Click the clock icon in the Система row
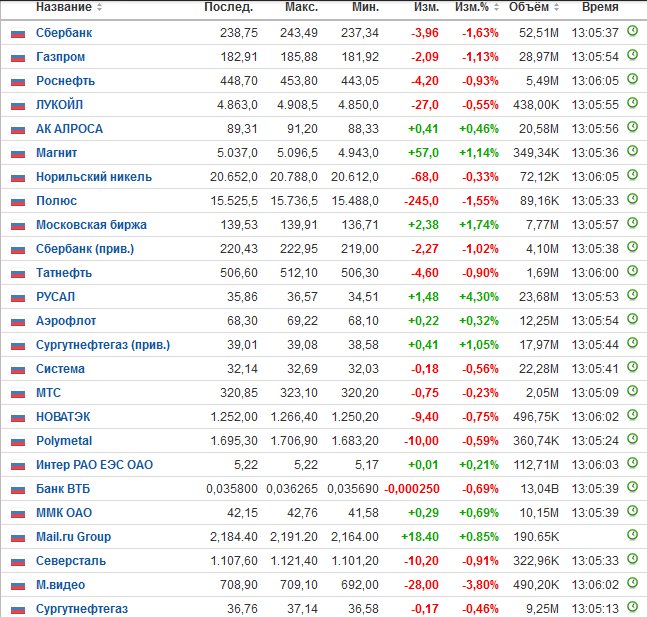This screenshot has width=647, height=617. tap(632, 366)
